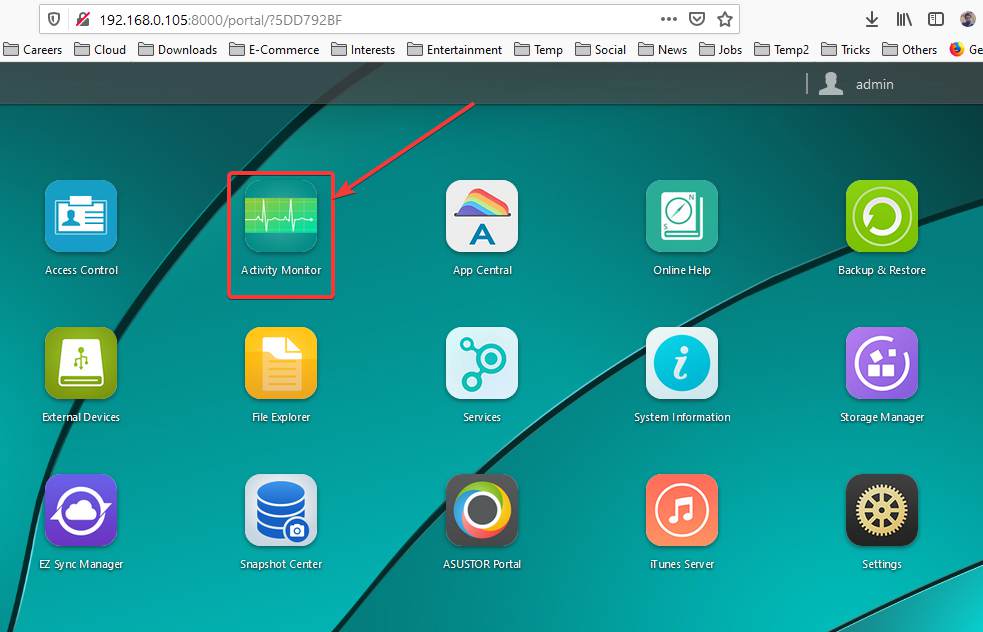Open the admin account menu label
Image resolution: width=983 pixels, height=632 pixels.
[875, 84]
